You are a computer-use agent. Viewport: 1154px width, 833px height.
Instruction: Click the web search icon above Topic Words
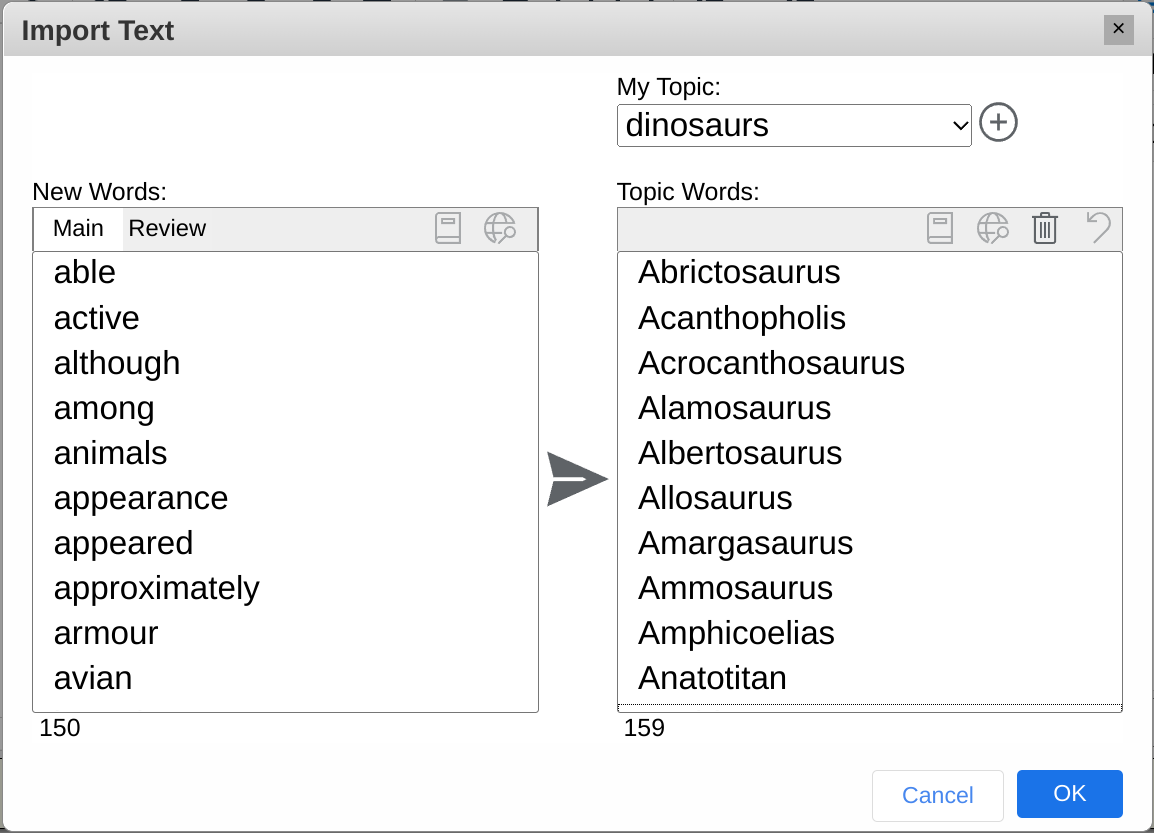[992, 228]
